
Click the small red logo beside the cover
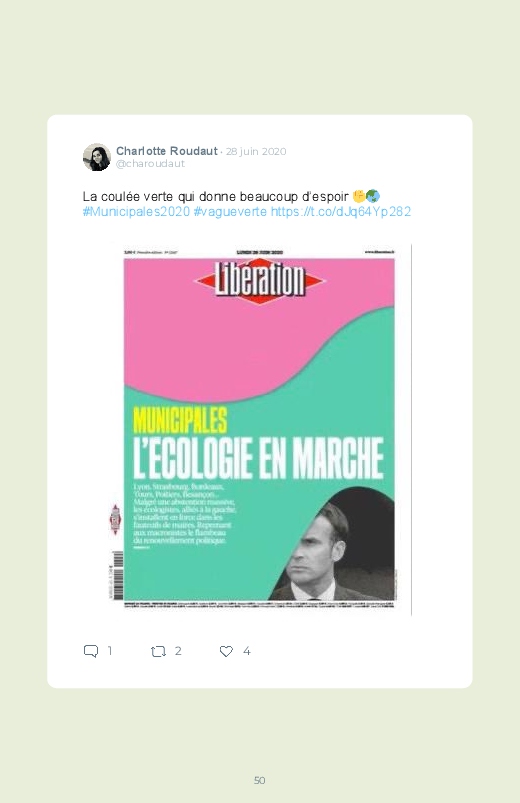pyautogui.click(x=115, y=519)
